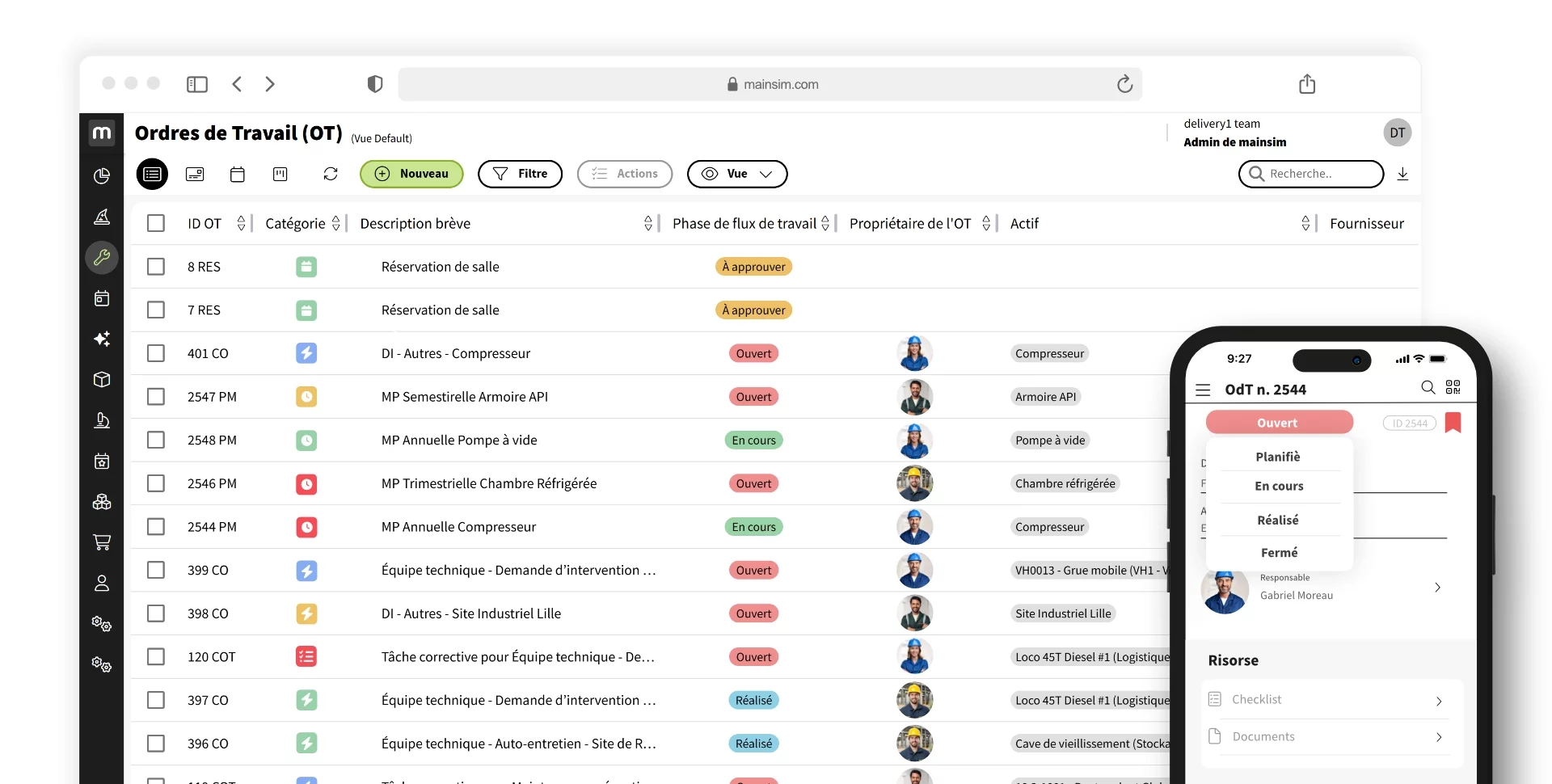Switch to kanban board view icon
This screenshot has width=1552, height=784.
pyautogui.click(x=280, y=174)
